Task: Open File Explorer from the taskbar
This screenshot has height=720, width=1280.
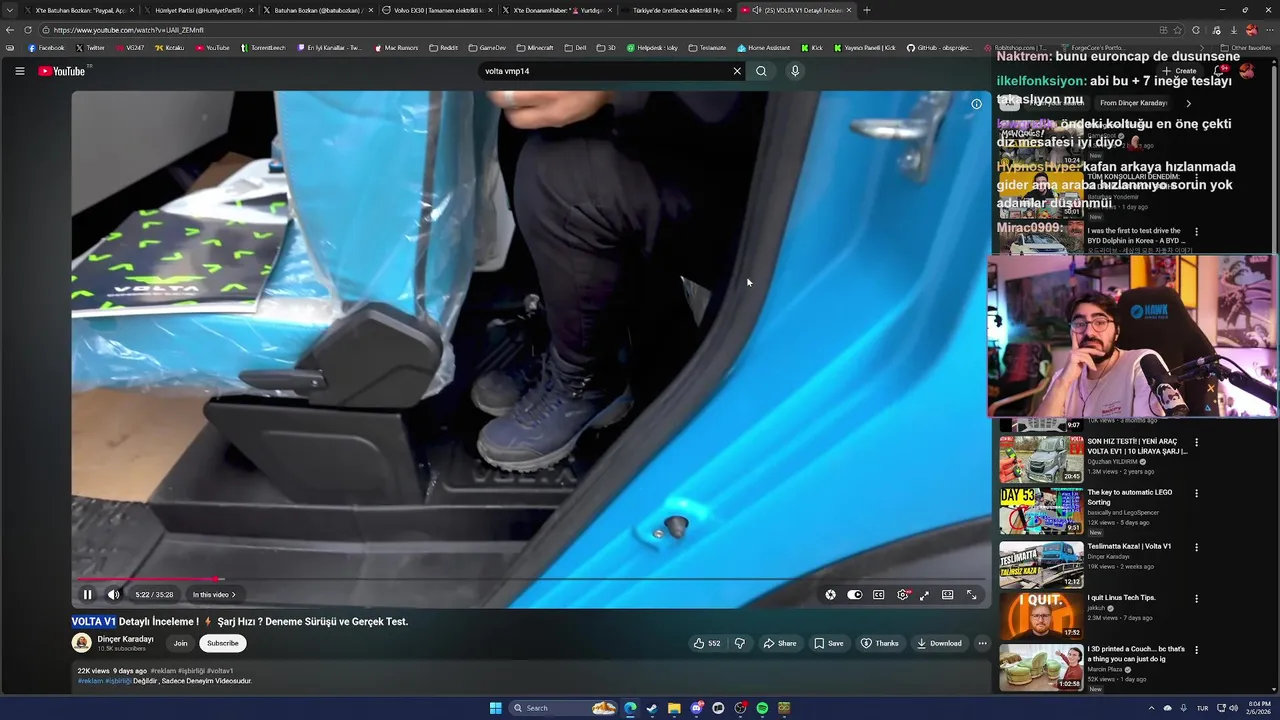Action: pos(674,708)
